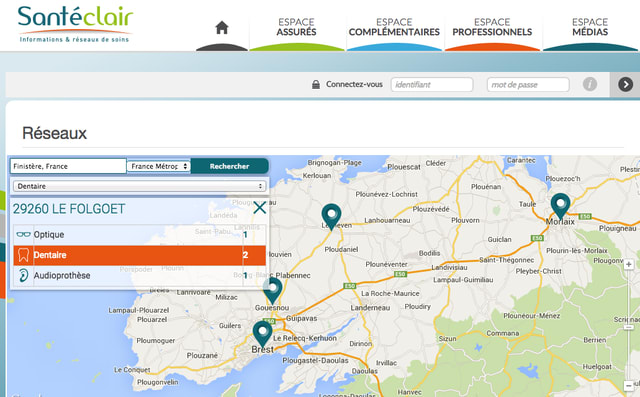Click the login arrow button

[625, 84]
